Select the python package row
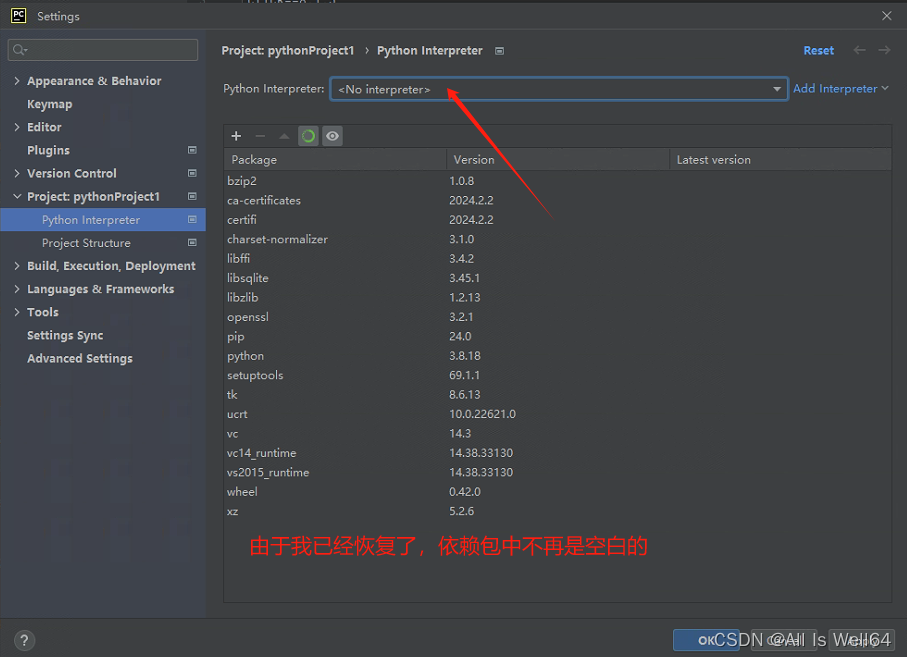This screenshot has width=907, height=657. [558, 356]
